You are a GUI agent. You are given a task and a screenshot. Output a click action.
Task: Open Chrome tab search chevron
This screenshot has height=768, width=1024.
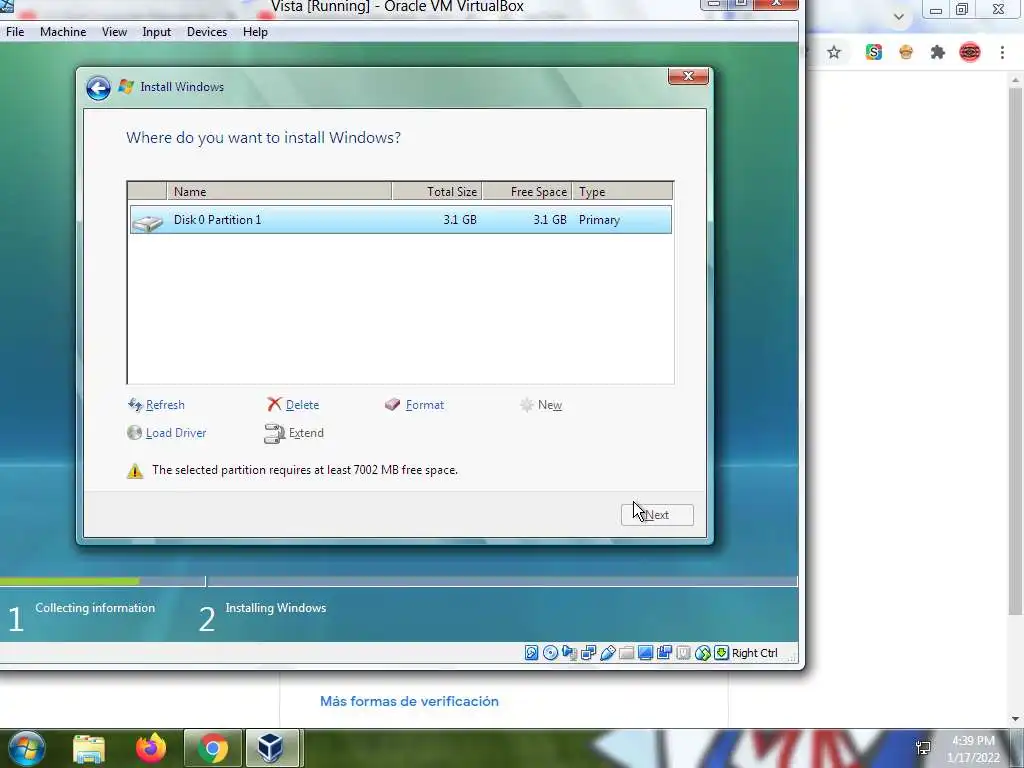coord(899,16)
